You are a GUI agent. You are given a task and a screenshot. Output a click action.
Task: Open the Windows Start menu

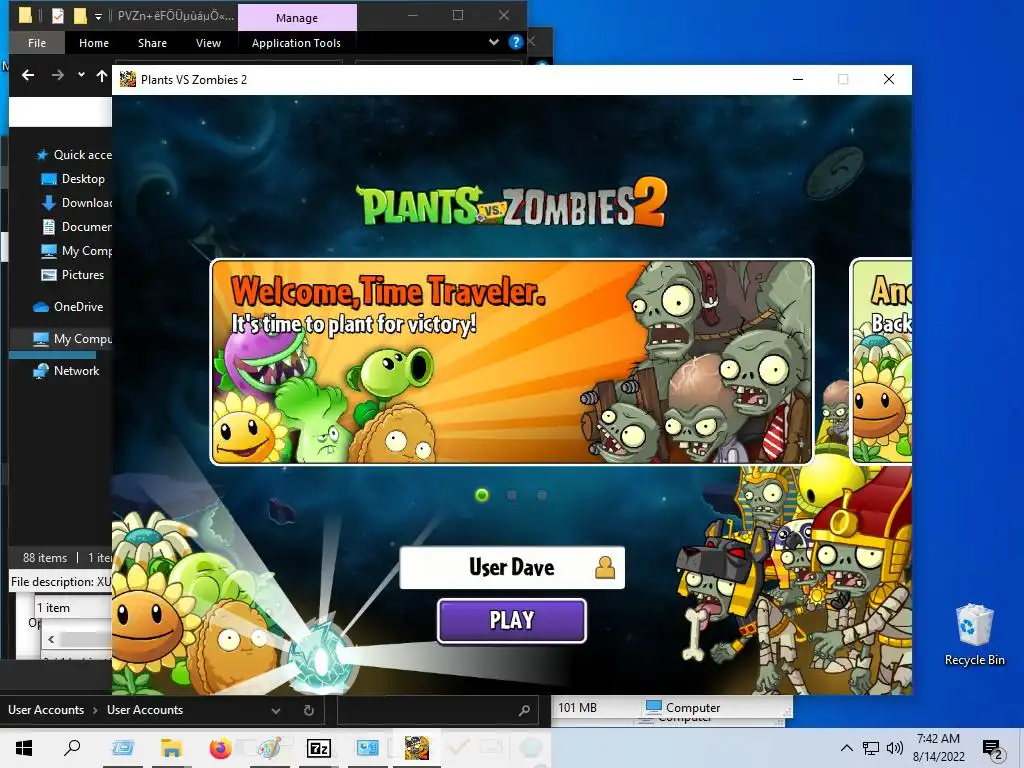point(24,748)
